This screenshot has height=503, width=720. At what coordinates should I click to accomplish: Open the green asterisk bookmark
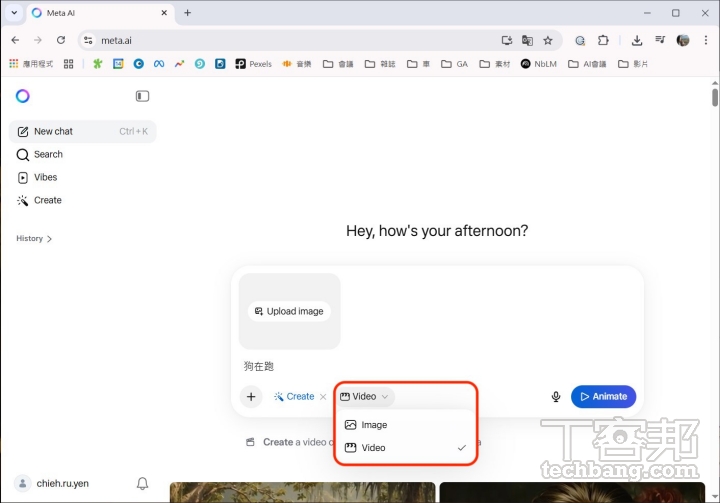pyautogui.click(x=97, y=64)
